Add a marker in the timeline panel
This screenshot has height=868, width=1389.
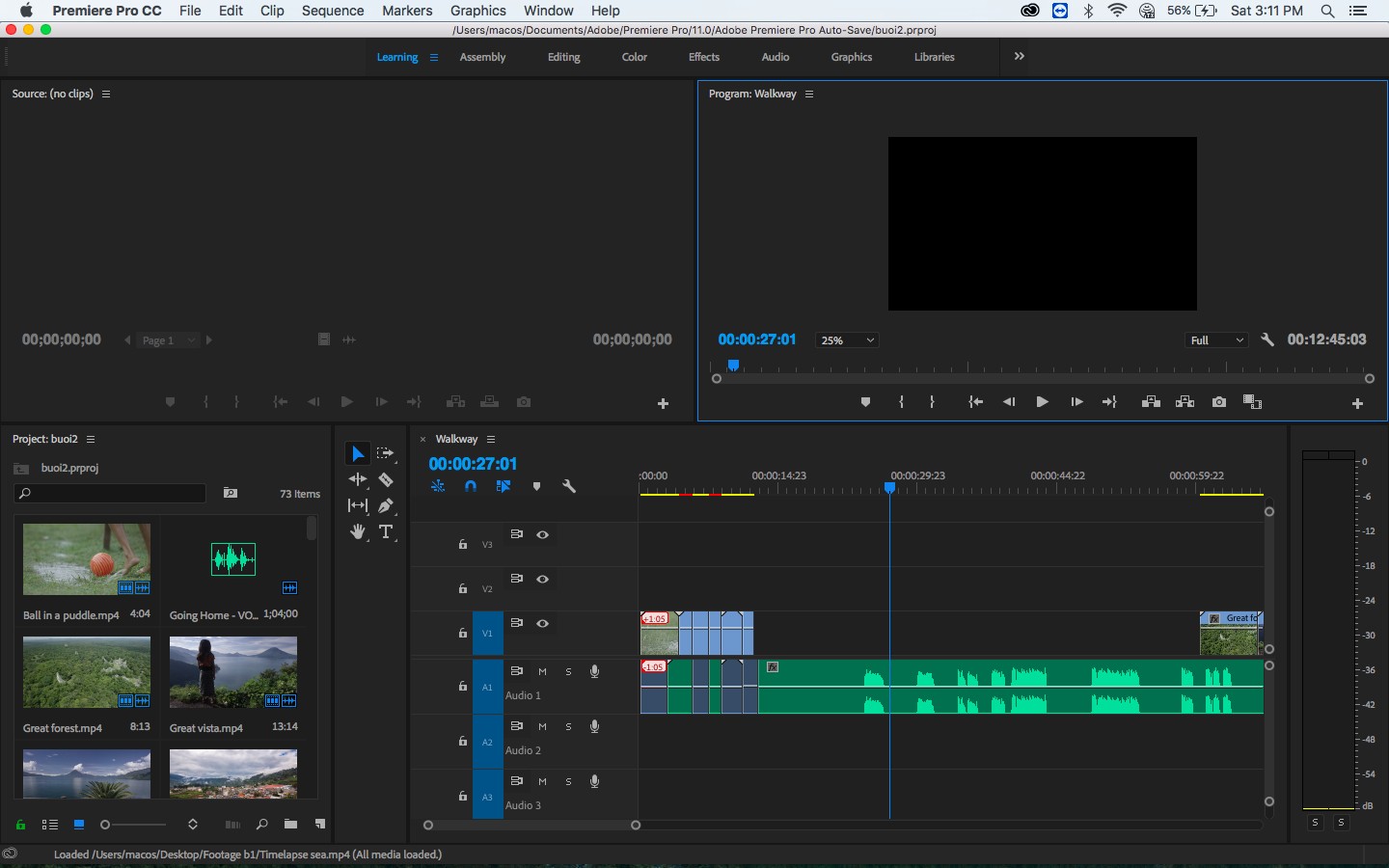point(536,486)
